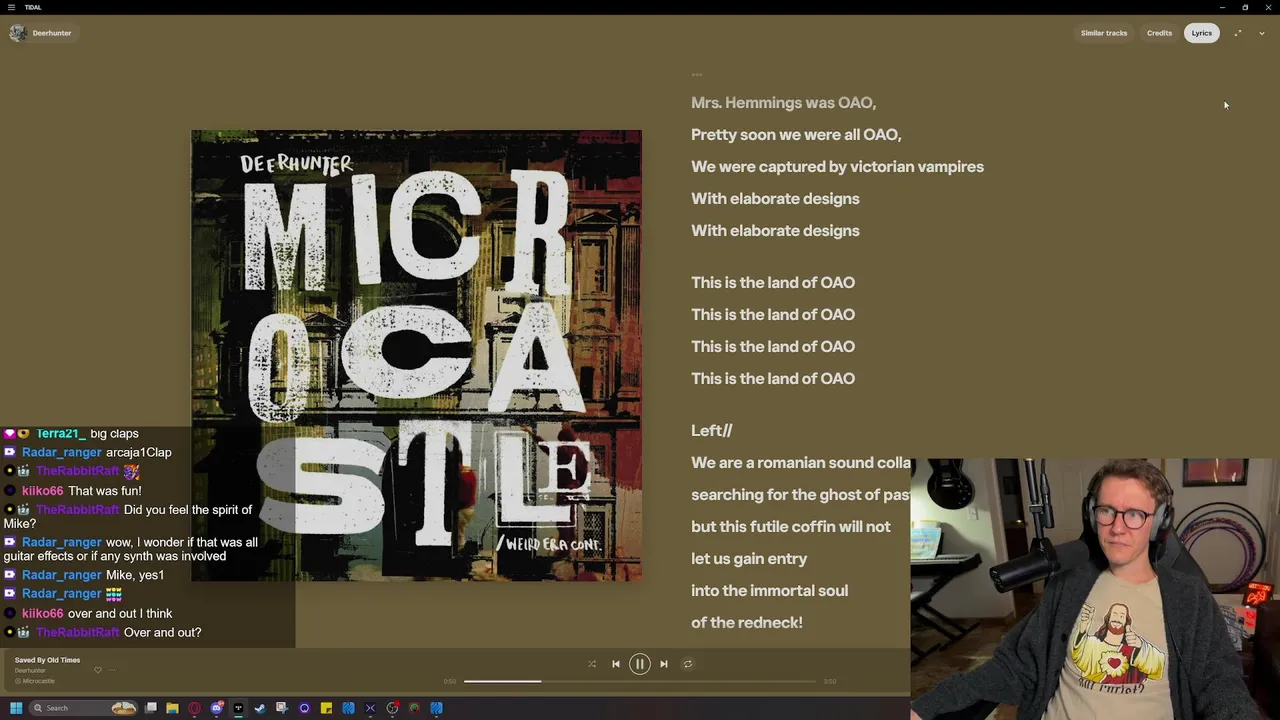This screenshot has height=720, width=1280.
Task: Open Microcastle album link in player bar
Action: pos(38,681)
